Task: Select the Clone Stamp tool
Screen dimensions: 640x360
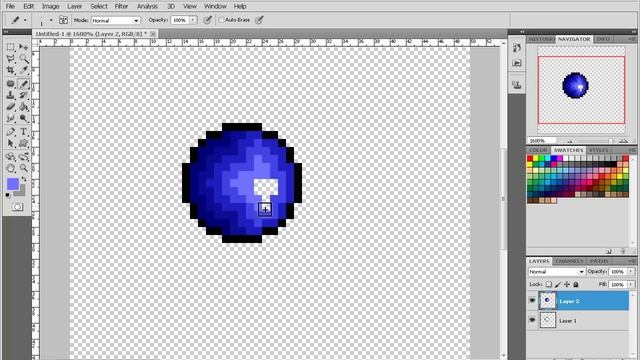Action: pyautogui.click(x=11, y=95)
